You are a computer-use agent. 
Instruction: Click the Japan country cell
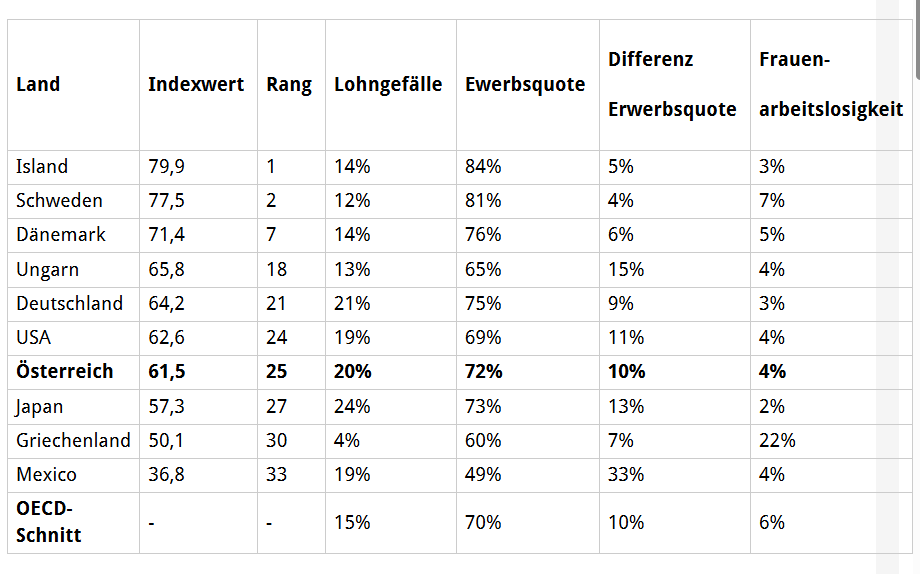[39, 407]
